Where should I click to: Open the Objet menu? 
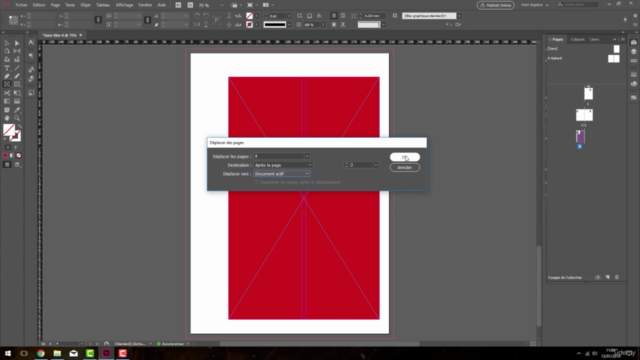(x=85, y=5)
